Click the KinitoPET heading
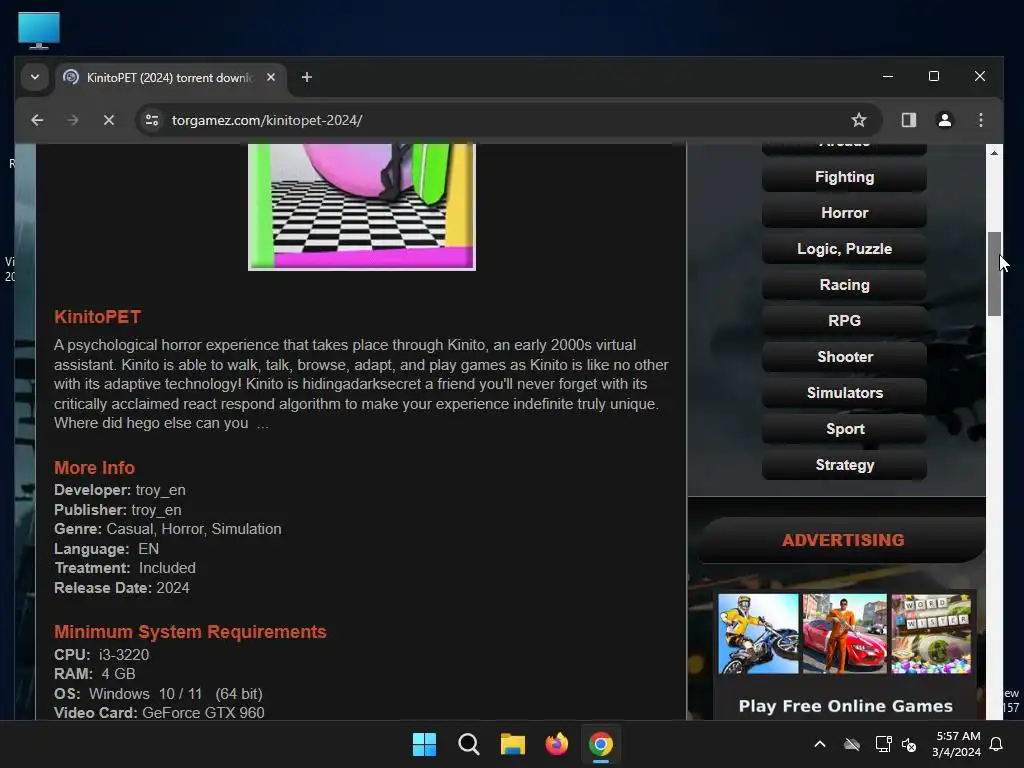 [x=97, y=317]
